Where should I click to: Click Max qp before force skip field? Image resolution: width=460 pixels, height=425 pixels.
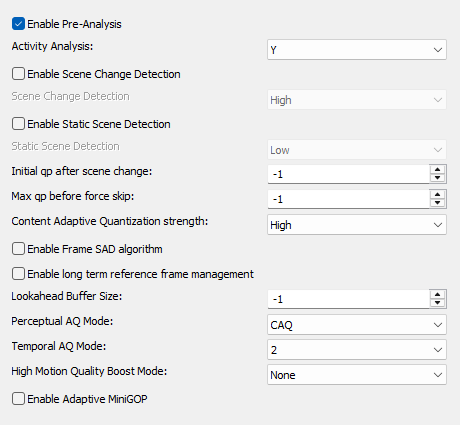click(x=349, y=199)
